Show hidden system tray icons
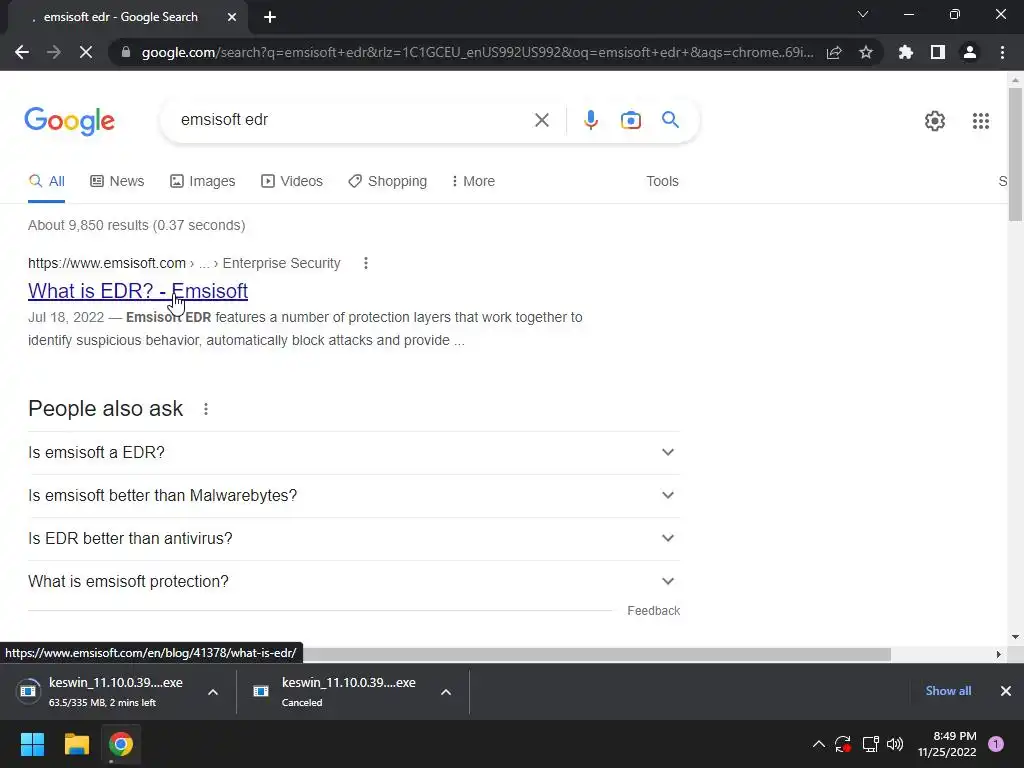1024x768 pixels. [x=818, y=744]
